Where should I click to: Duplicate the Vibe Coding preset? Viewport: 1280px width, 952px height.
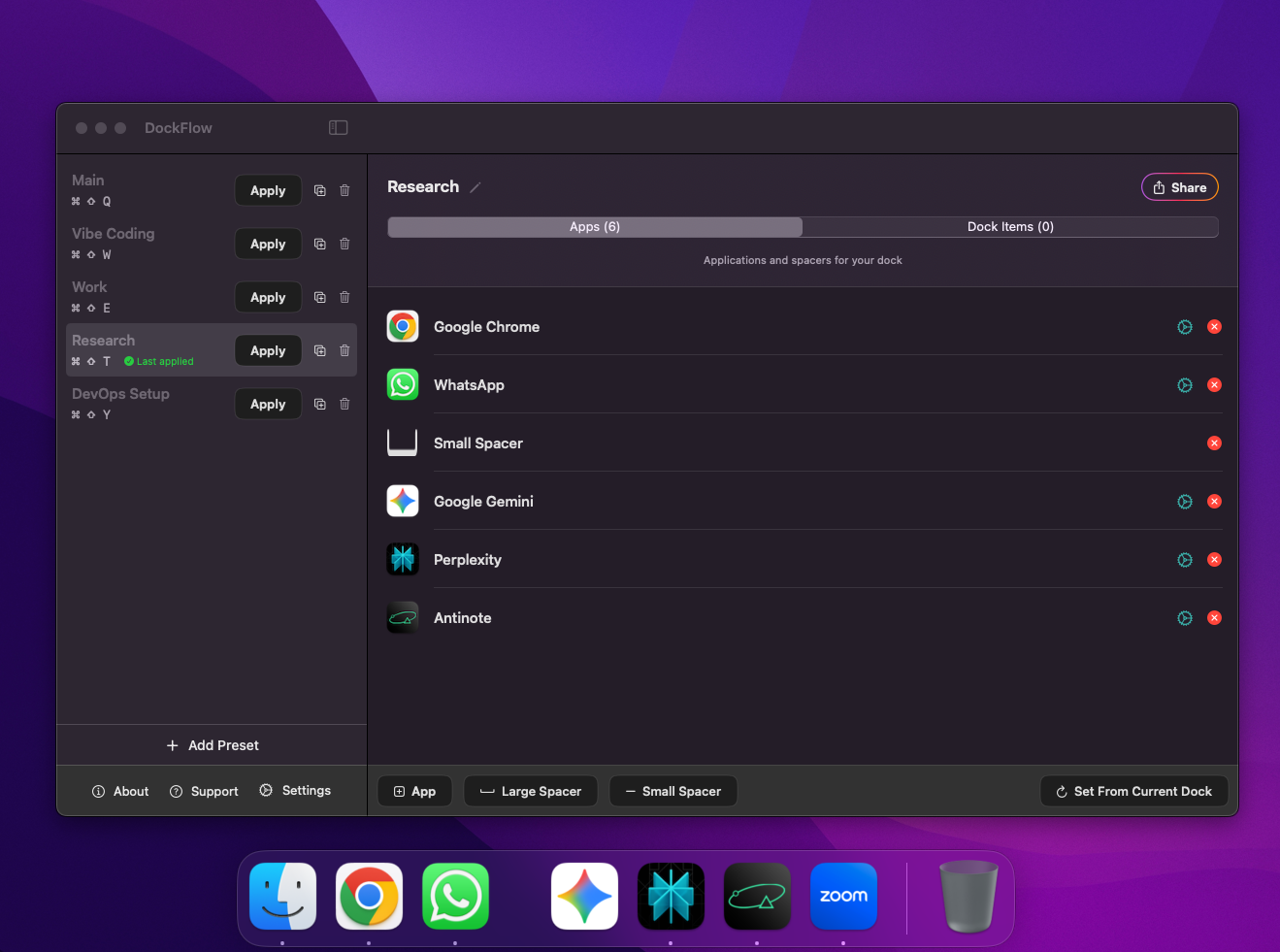pyautogui.click(x=319, y=244)
